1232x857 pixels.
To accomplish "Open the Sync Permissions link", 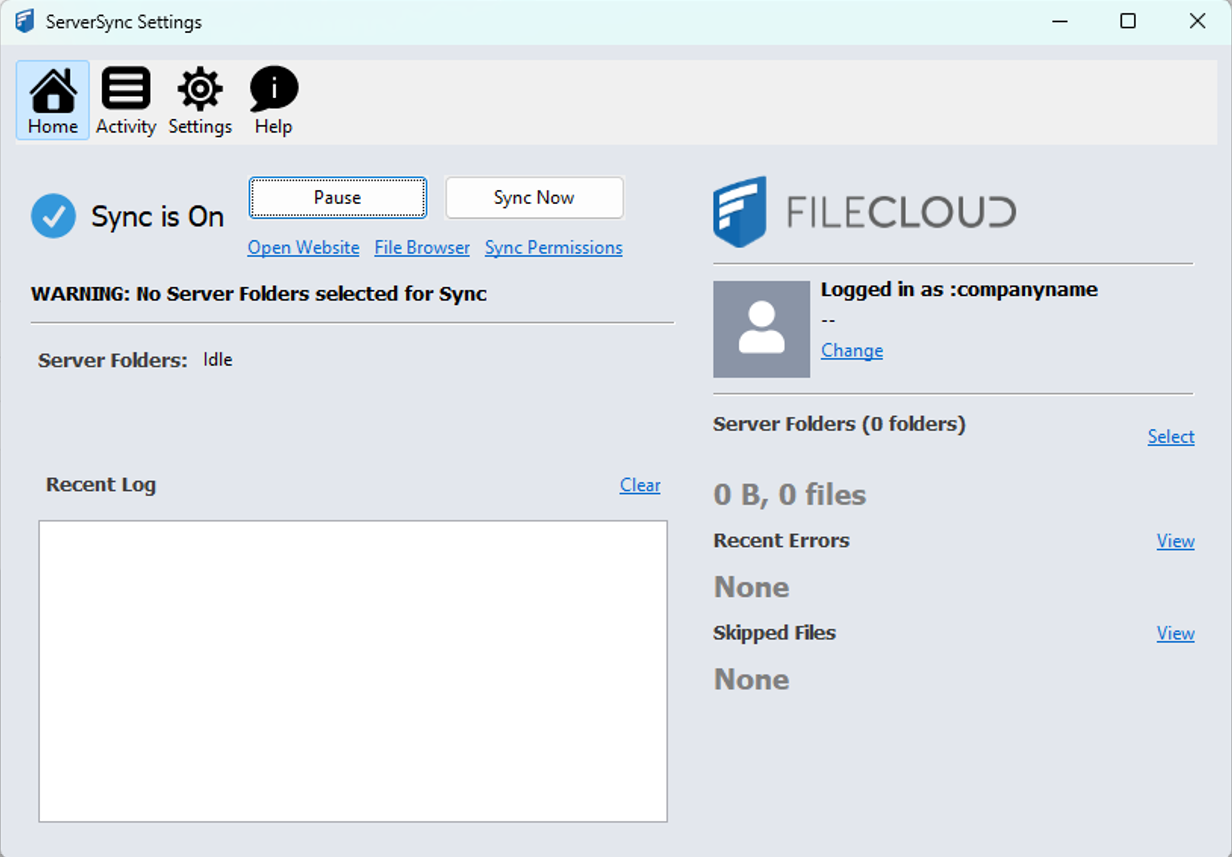I will (x=554, y=248).
